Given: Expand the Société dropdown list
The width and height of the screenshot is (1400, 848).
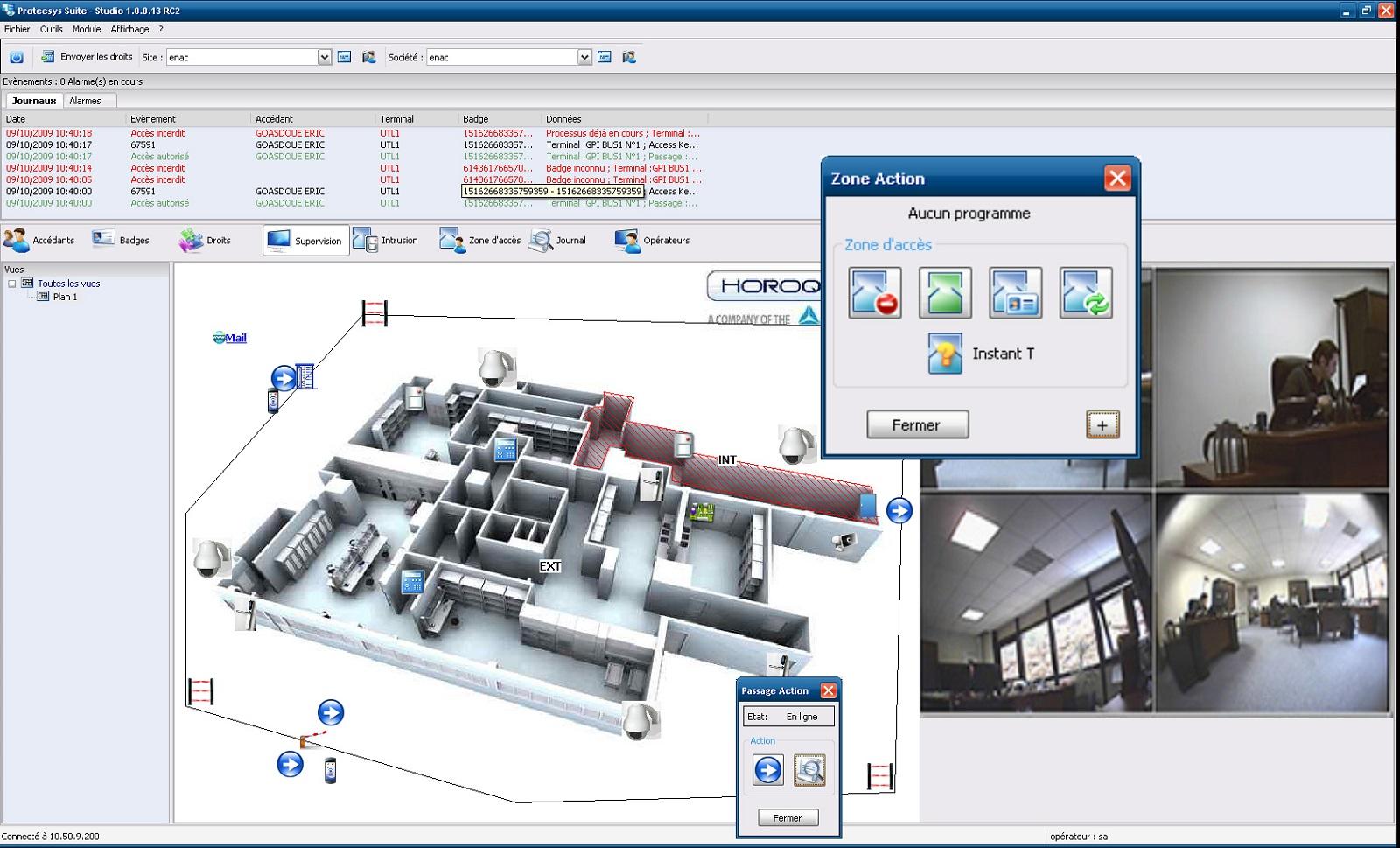Looking at the screenshot, I should pyautogui.click(x=584, y=58).
